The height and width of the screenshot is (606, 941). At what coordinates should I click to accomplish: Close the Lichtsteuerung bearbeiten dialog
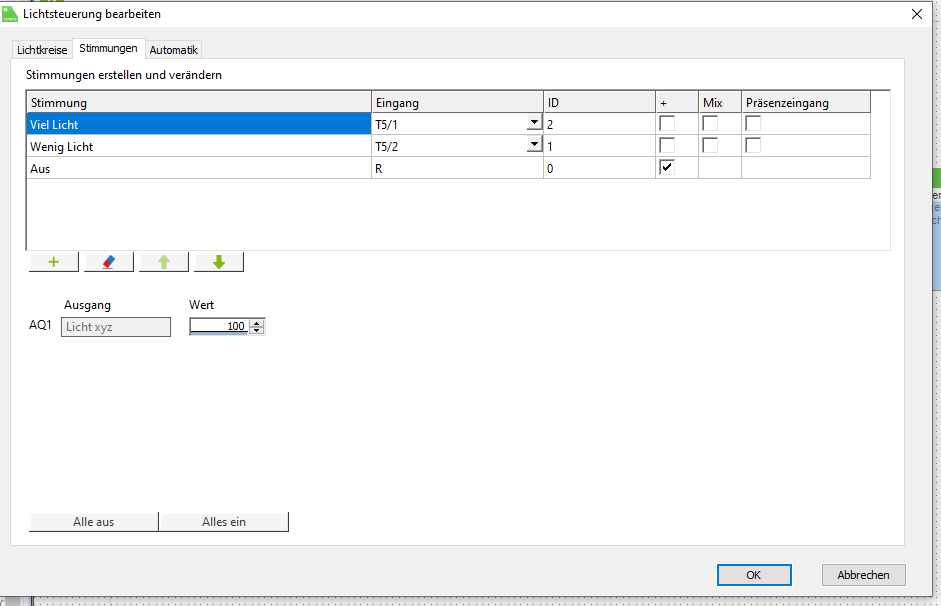916,14
